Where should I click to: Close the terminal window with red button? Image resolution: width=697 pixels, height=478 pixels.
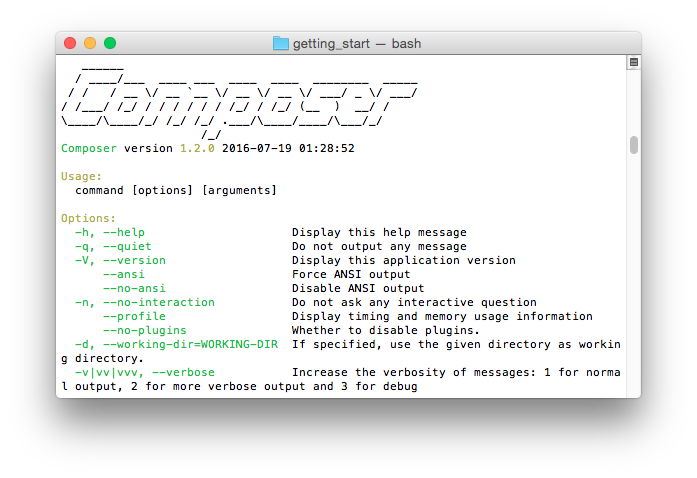(x=70, y=43)
